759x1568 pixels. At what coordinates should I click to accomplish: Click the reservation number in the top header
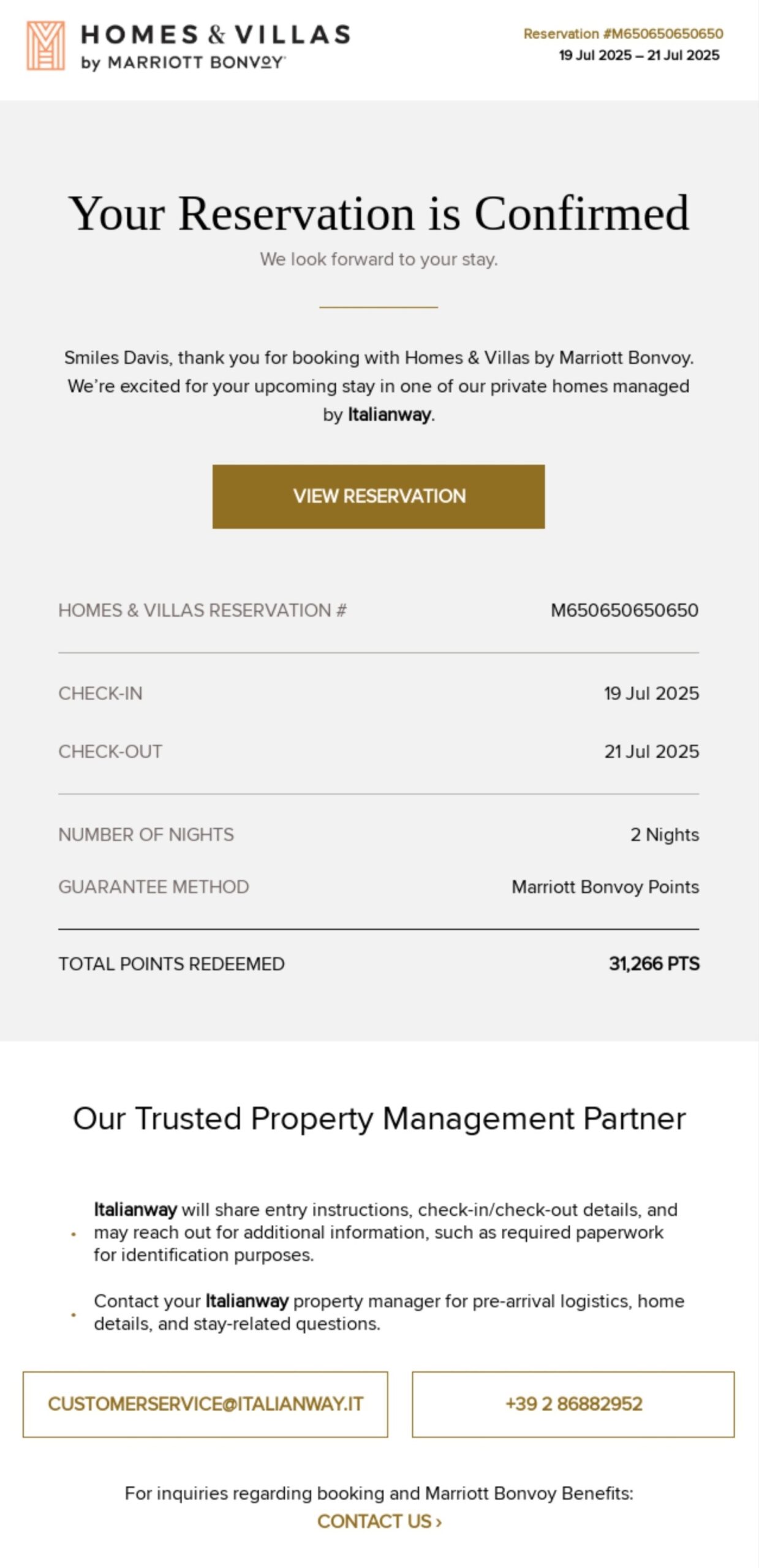click(x=623, y=34)
